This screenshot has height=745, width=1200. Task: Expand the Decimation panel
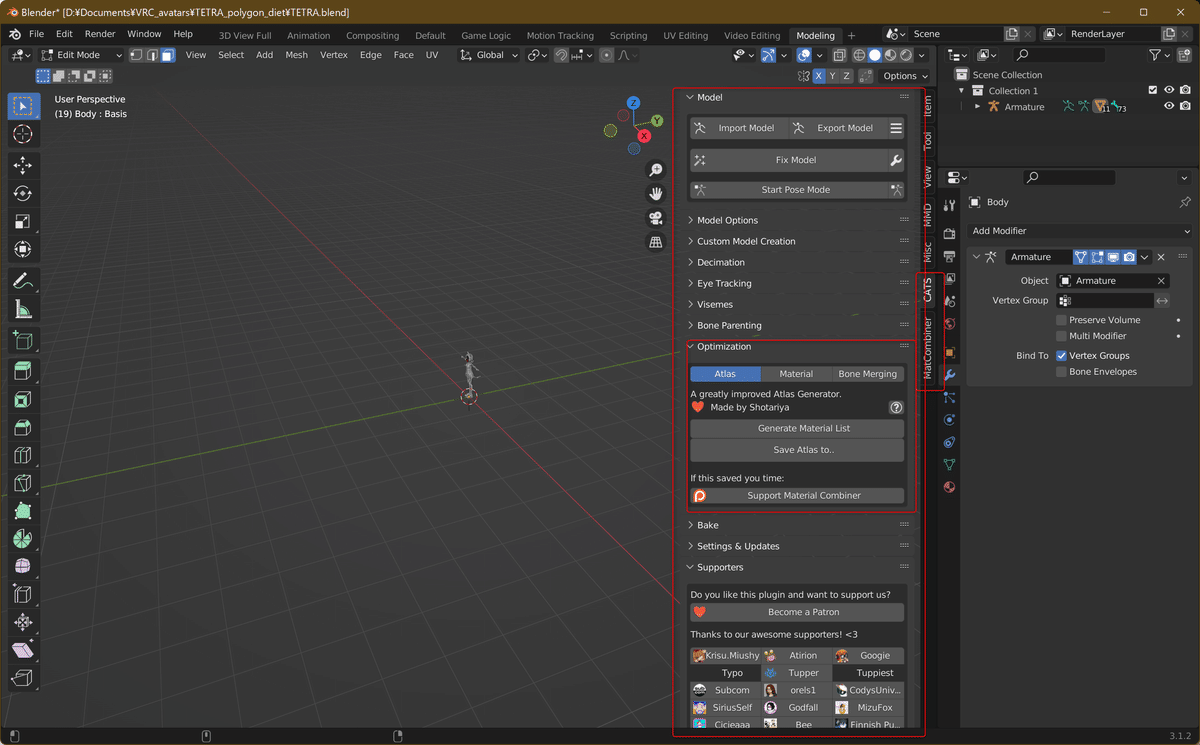721,262
